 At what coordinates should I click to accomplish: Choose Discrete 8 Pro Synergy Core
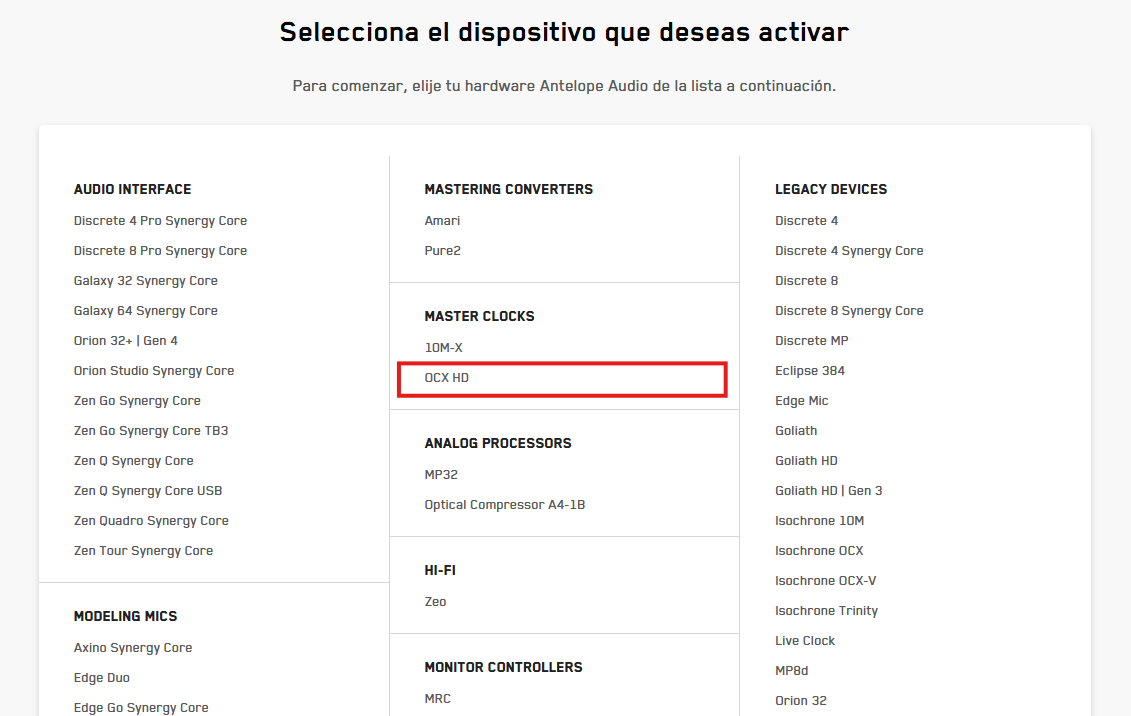[x=160, y=251]
